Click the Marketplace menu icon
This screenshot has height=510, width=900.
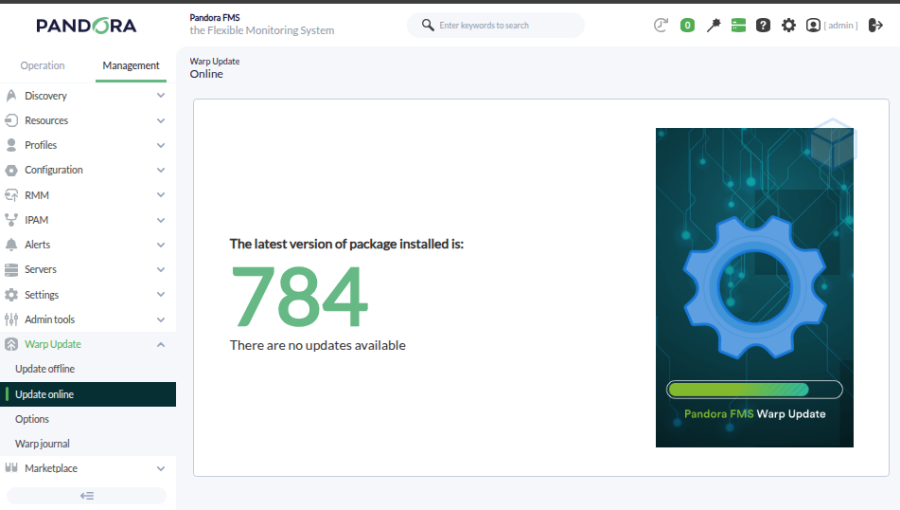pyautogui.click(x=11, y=468)
